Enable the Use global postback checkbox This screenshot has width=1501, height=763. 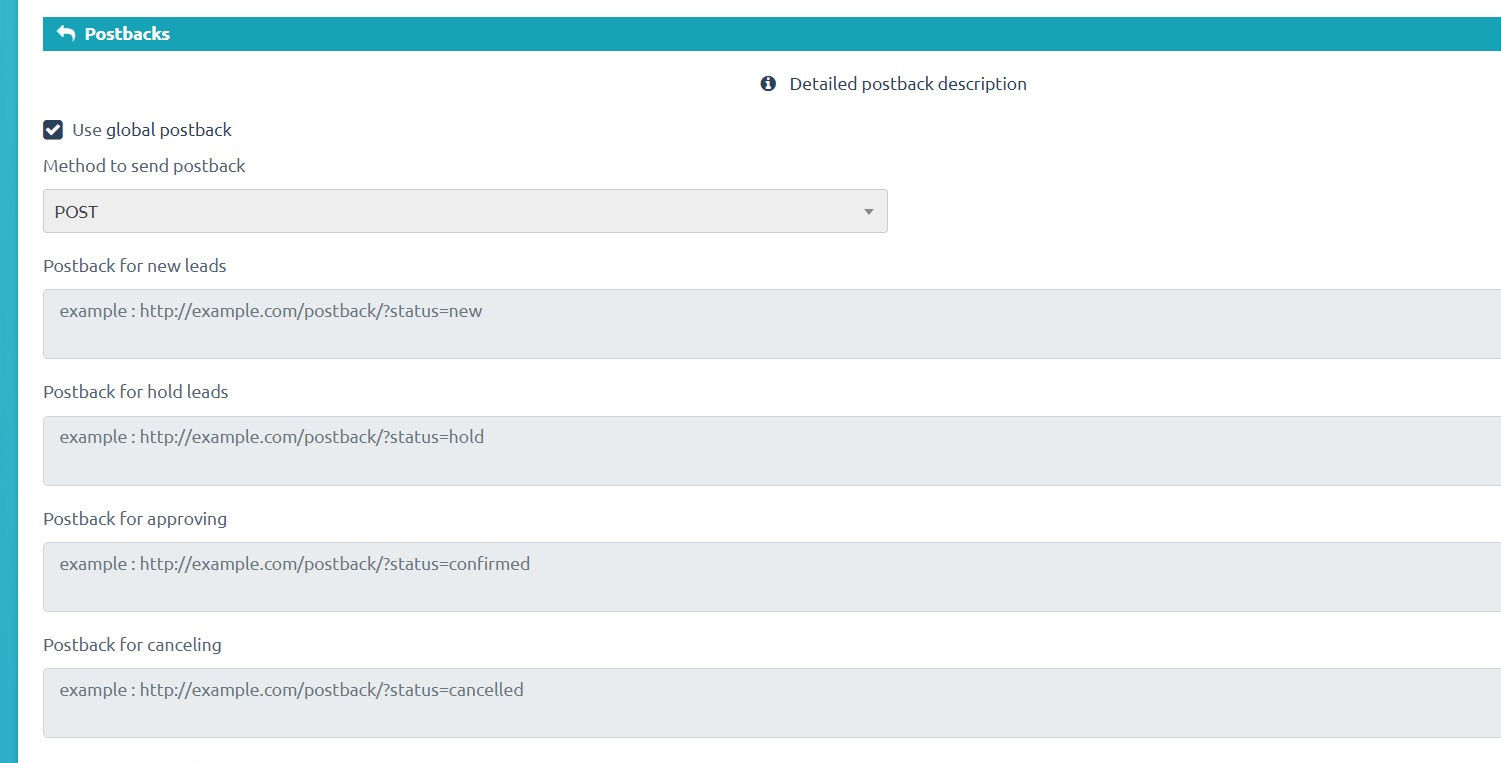52,129
